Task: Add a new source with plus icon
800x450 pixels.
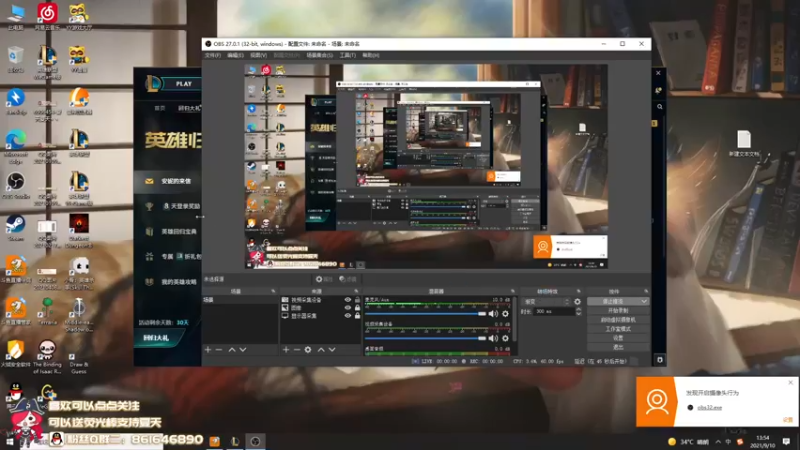Action: 286,349
